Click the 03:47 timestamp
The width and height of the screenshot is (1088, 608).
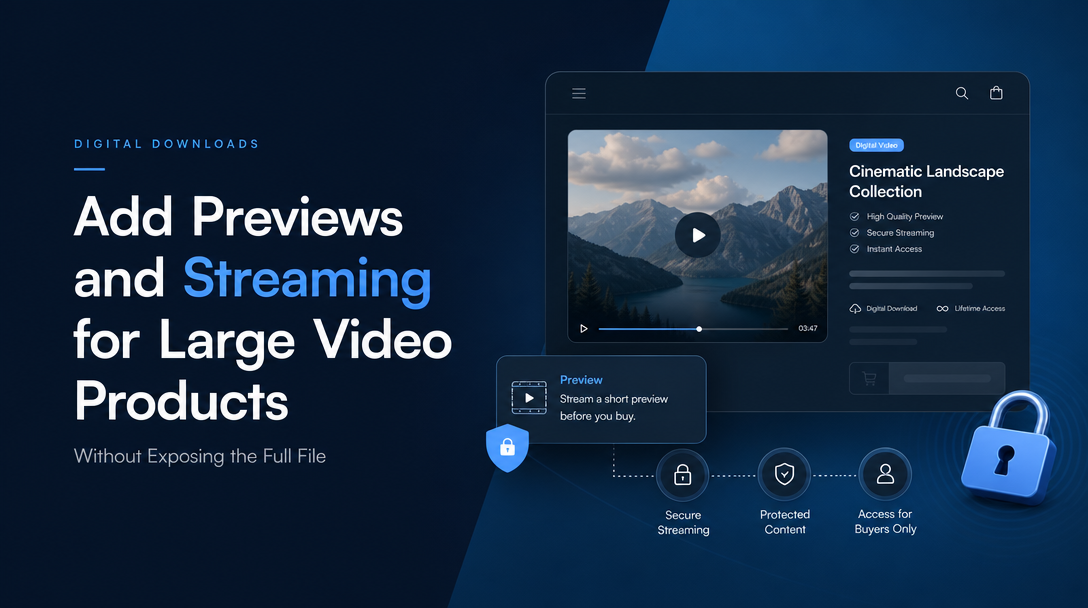pyautogui.click(x=808, y=328)
